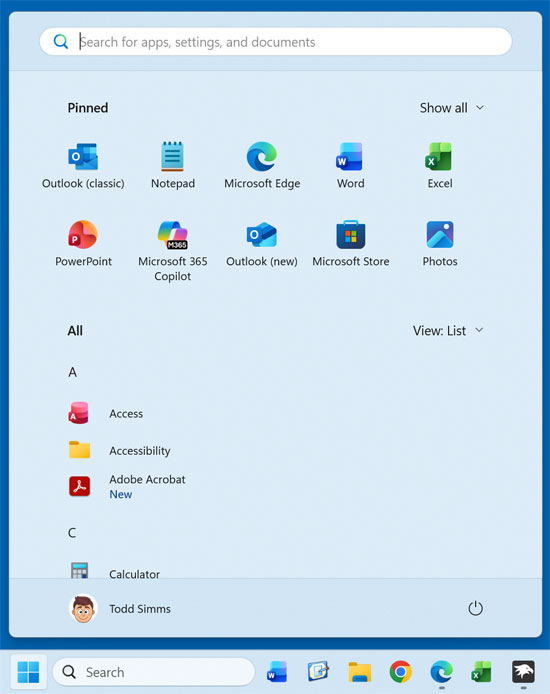Click the Windows Start button on taskbar
The width and height of the screenshot is (550, 694).
pyautogui.click(x=28, y=672)
